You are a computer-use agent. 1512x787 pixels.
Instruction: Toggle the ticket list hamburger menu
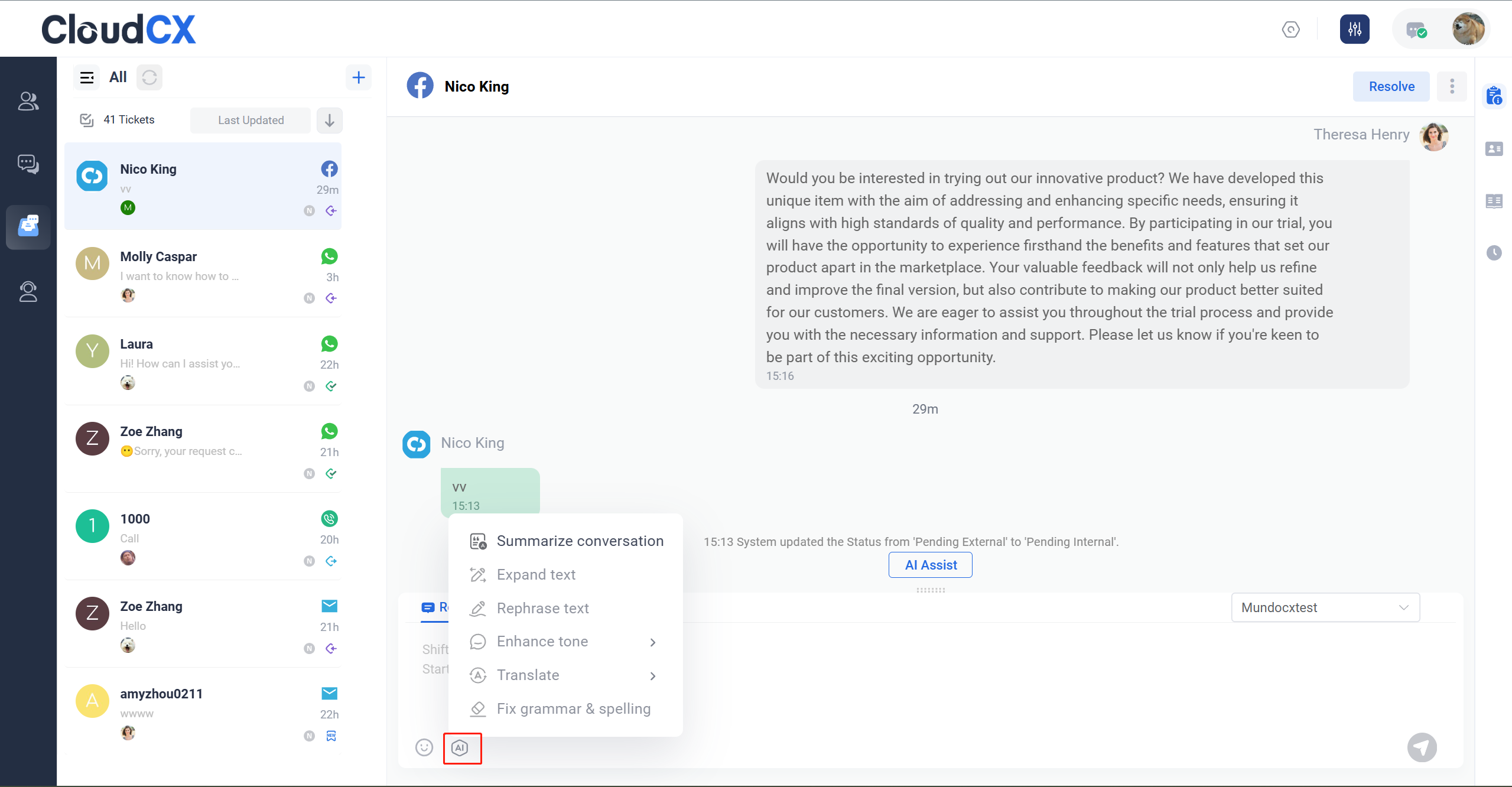[x=87, y=77]
